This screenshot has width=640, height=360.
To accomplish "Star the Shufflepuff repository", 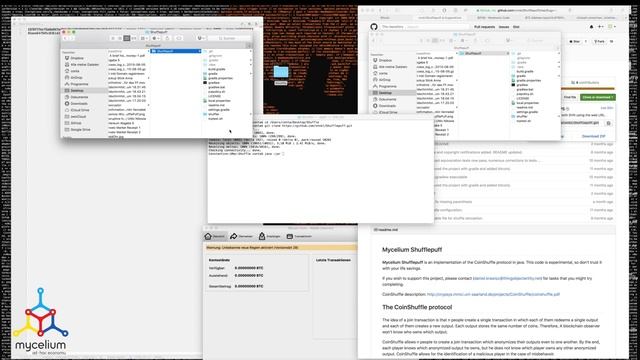I will [576, 42].
